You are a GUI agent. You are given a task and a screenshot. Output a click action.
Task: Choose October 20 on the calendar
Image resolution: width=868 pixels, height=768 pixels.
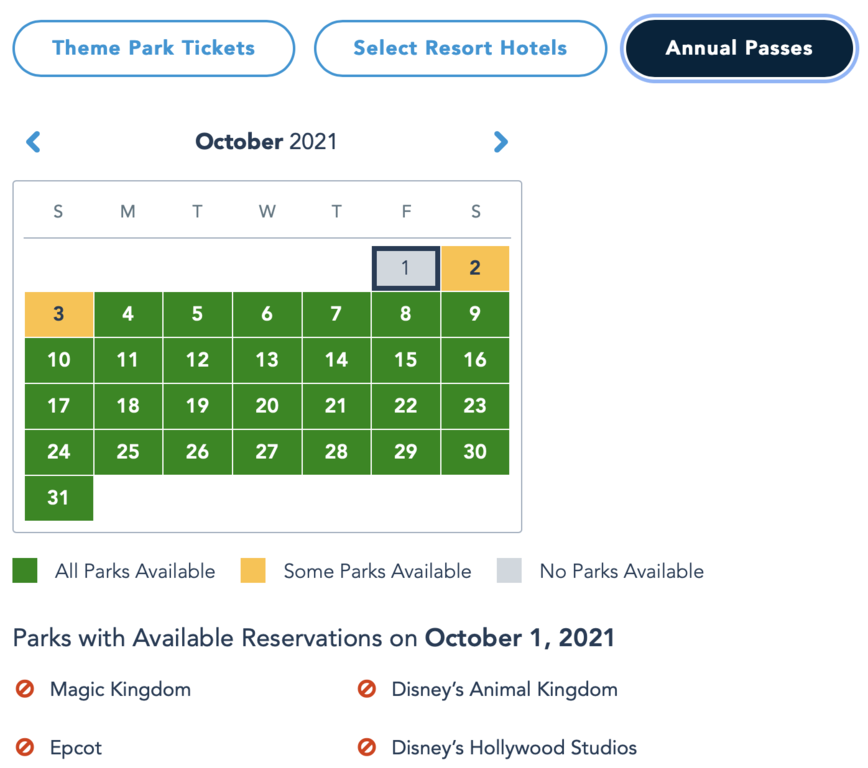[267, 406]
